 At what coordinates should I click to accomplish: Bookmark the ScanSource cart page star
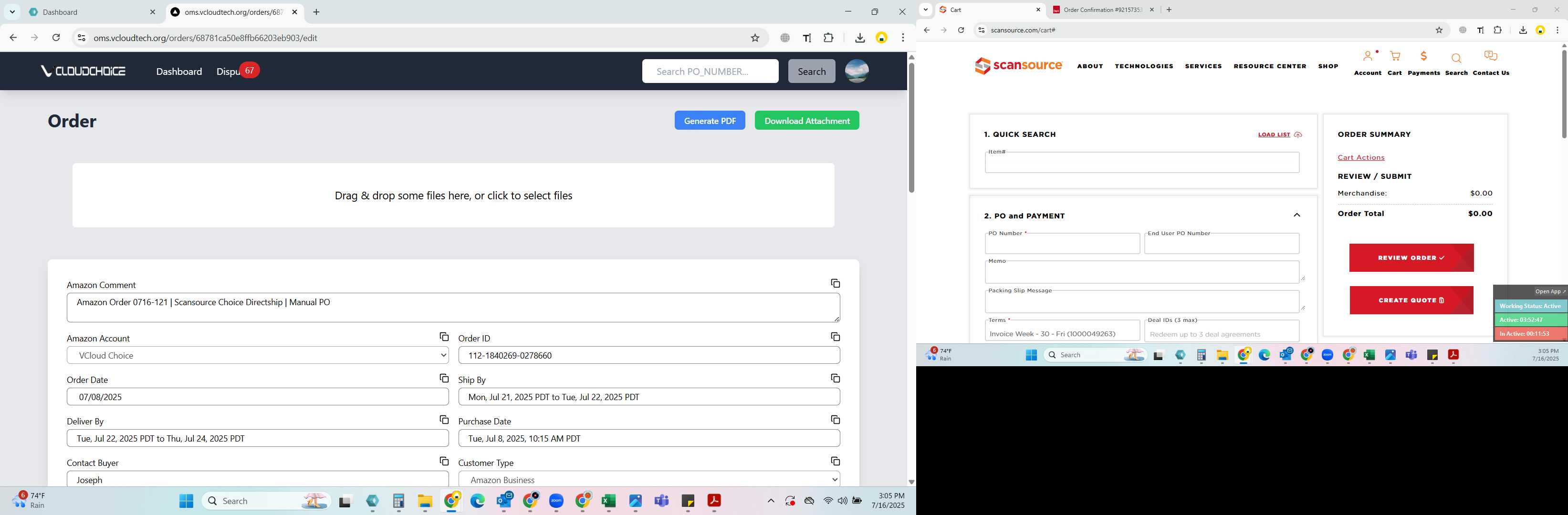pyautogui.click(x=1439, y=30)
